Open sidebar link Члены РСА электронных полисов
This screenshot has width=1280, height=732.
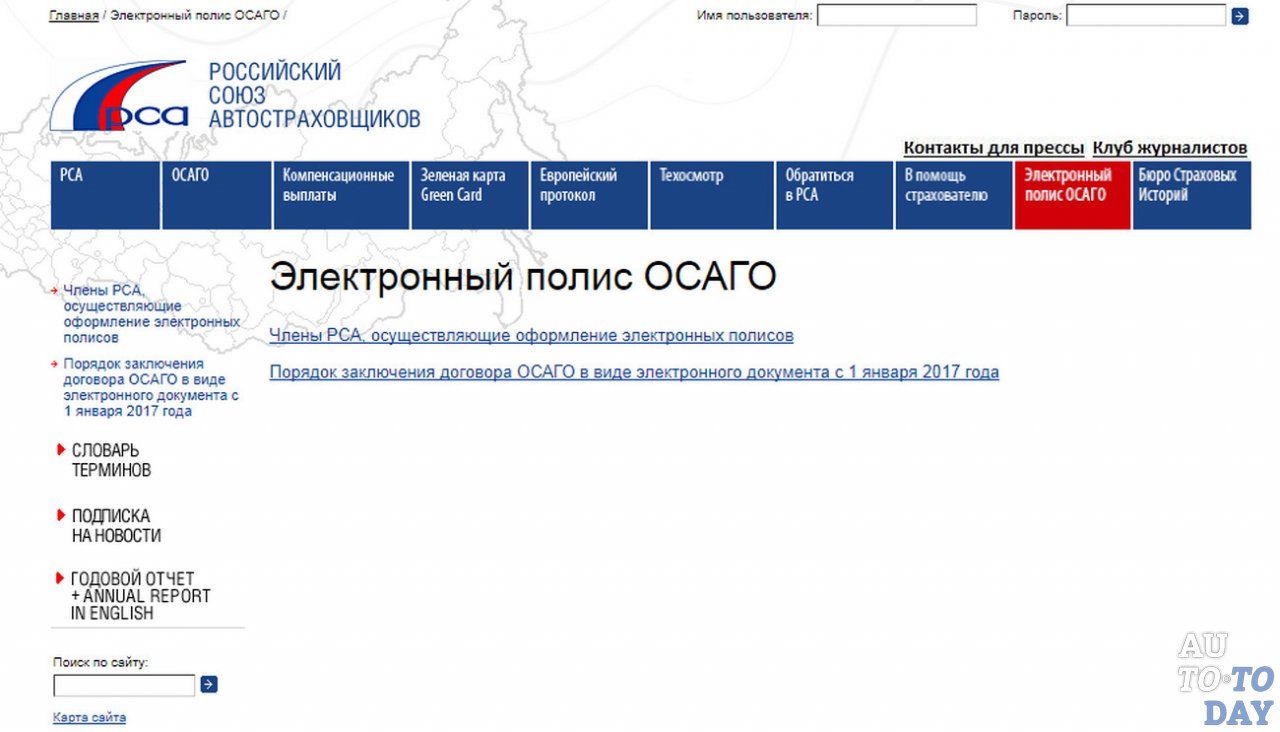(152, 314)
